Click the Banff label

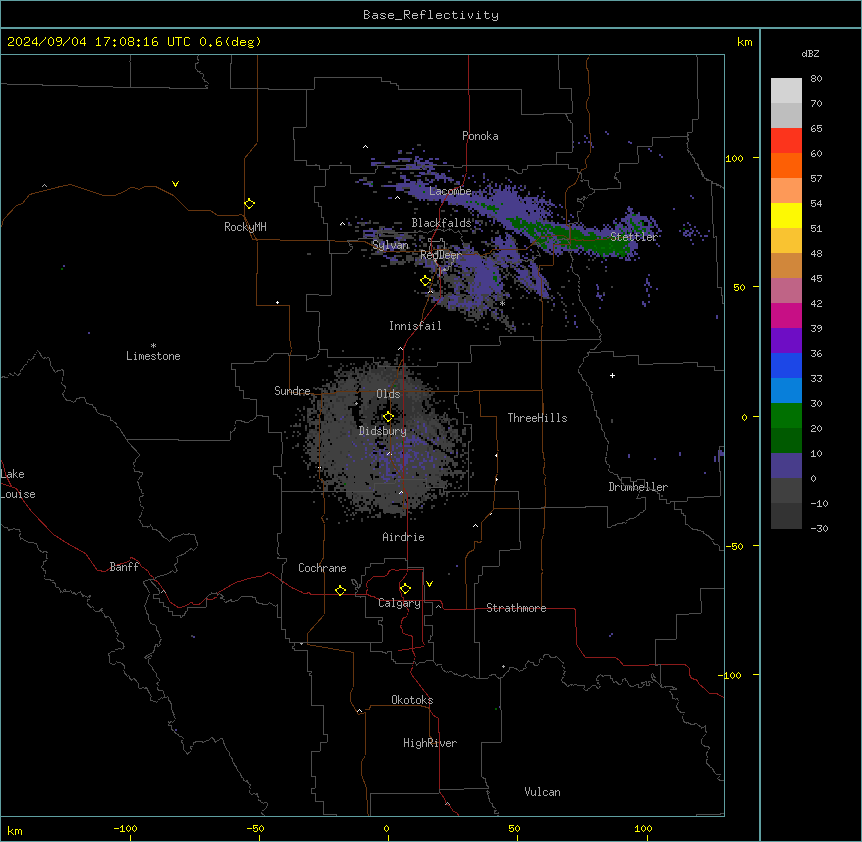click(124, 567)
